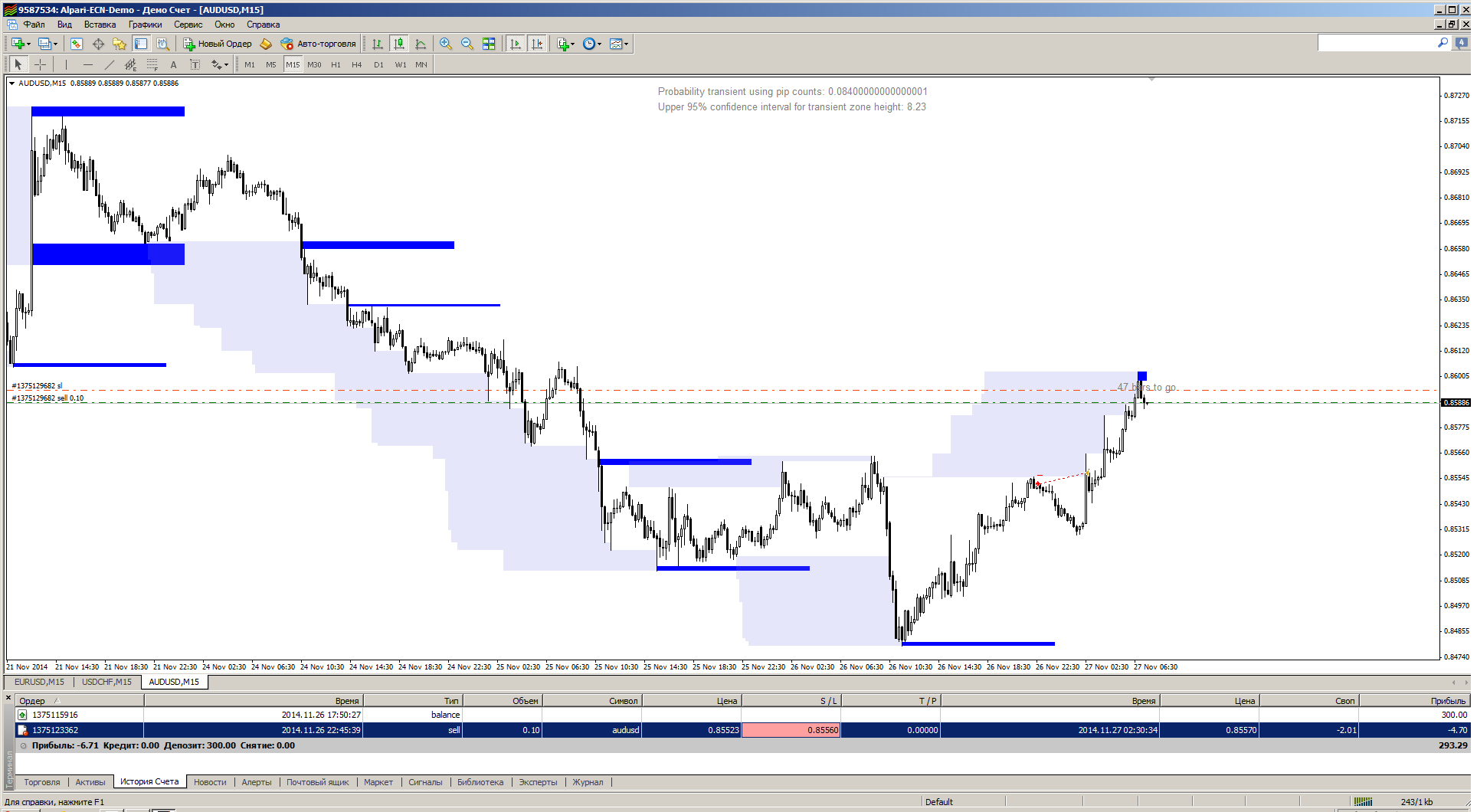
Task: Open the Сервис menu
Action: coord(188,25)
